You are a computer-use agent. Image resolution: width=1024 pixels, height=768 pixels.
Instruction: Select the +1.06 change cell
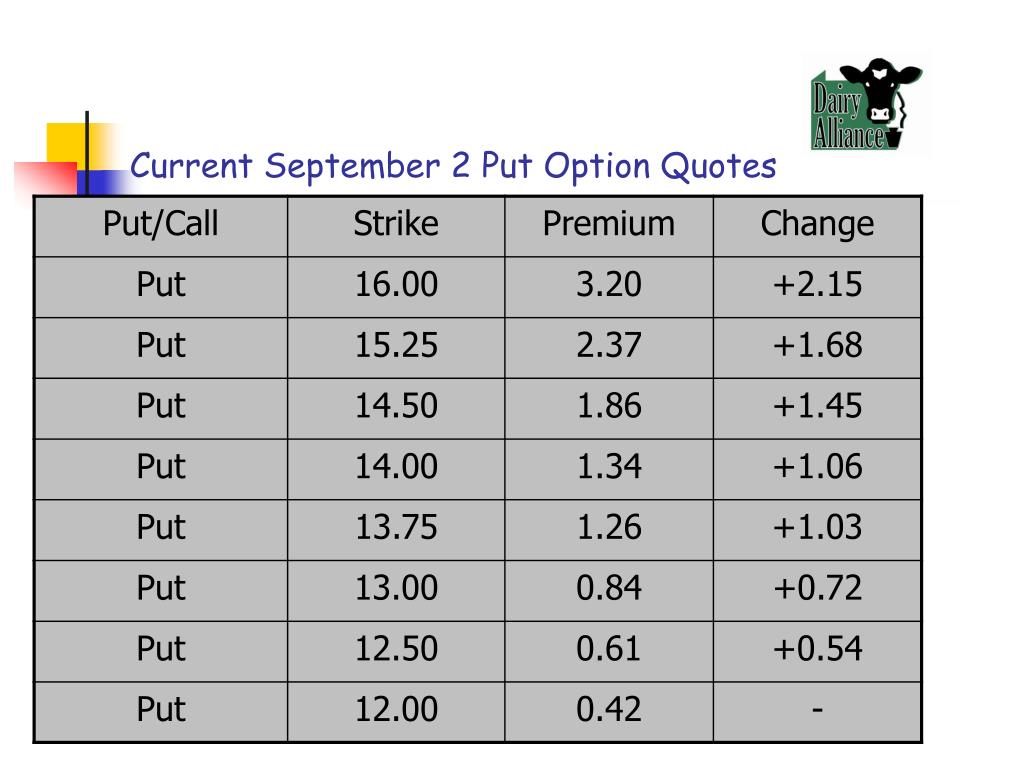(817, 467)
